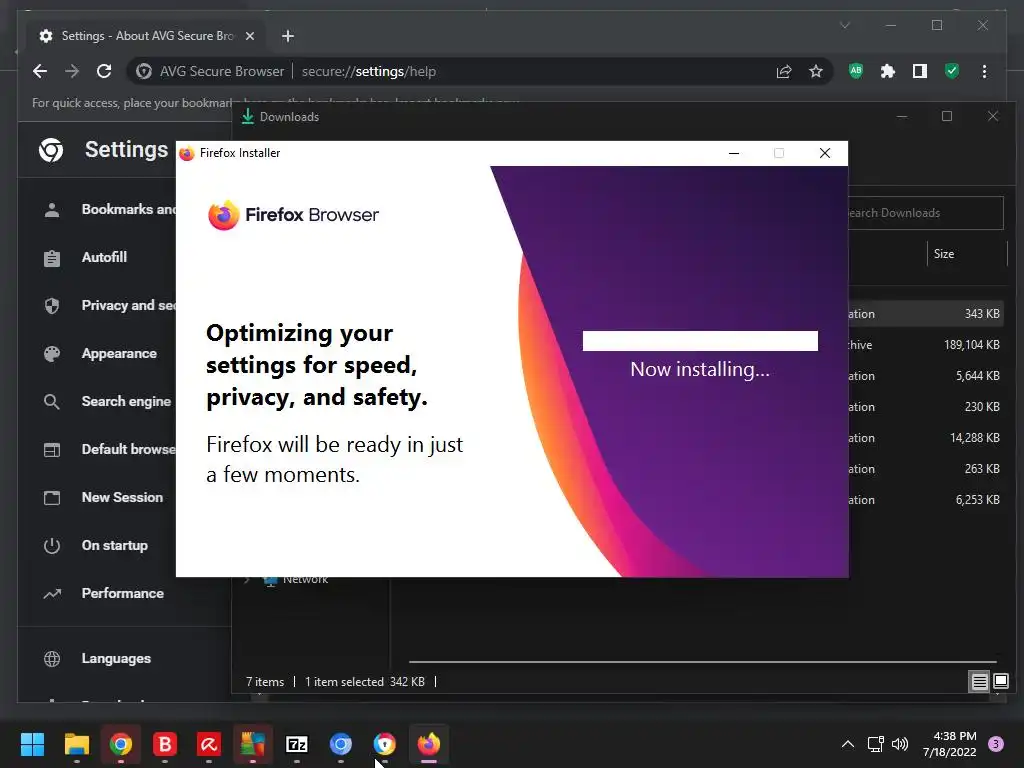Select the 6,253 KB file row
Viewport: 1024px width, 768px height.
925,500
